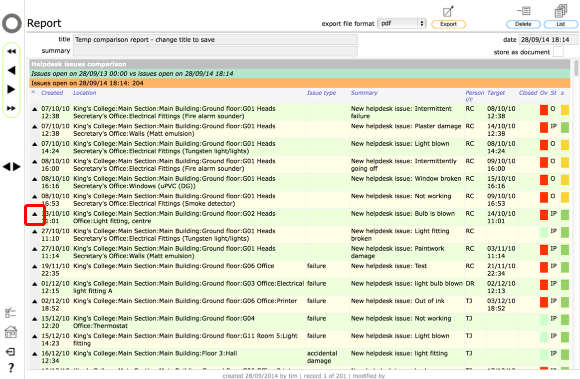This screenshot has width=580, height=379.
Task: Click the DR person cell in light bulb row
Action: pyautogui.click(x=470, y=283)
